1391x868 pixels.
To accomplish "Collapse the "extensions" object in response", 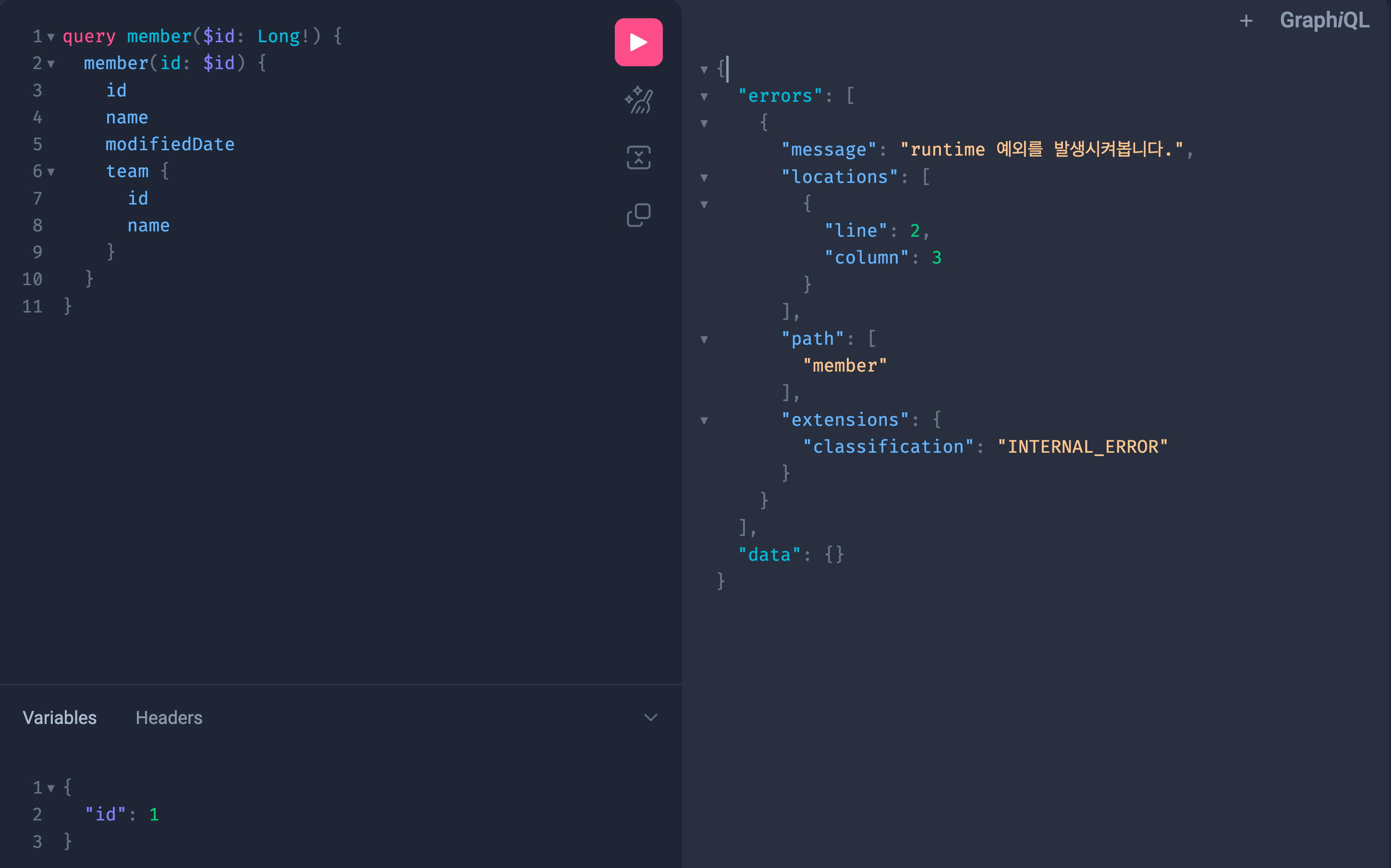I will 704,421.
